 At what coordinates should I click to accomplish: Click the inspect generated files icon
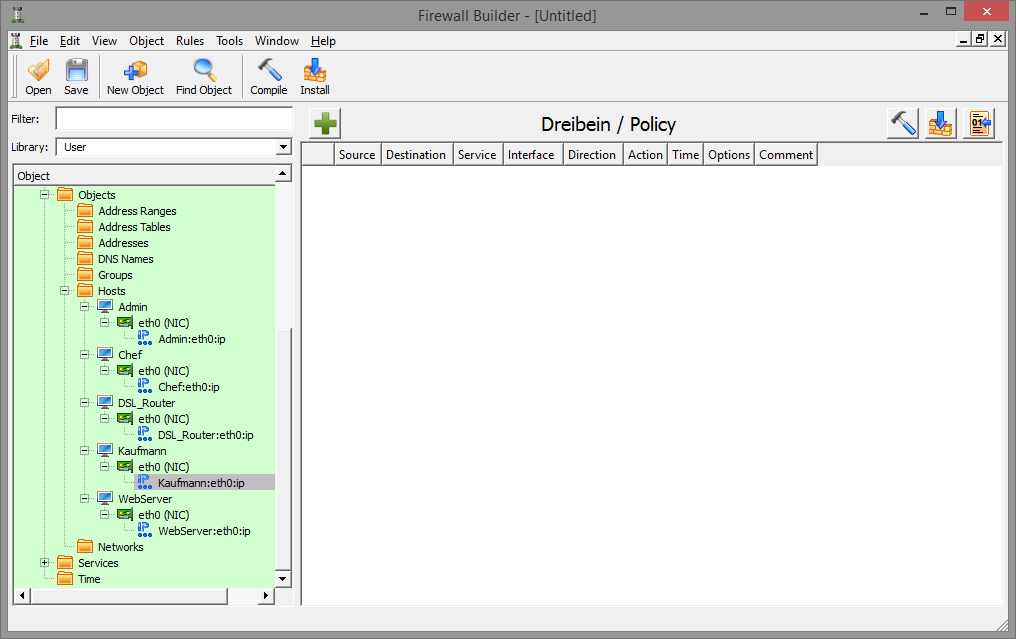979,124
